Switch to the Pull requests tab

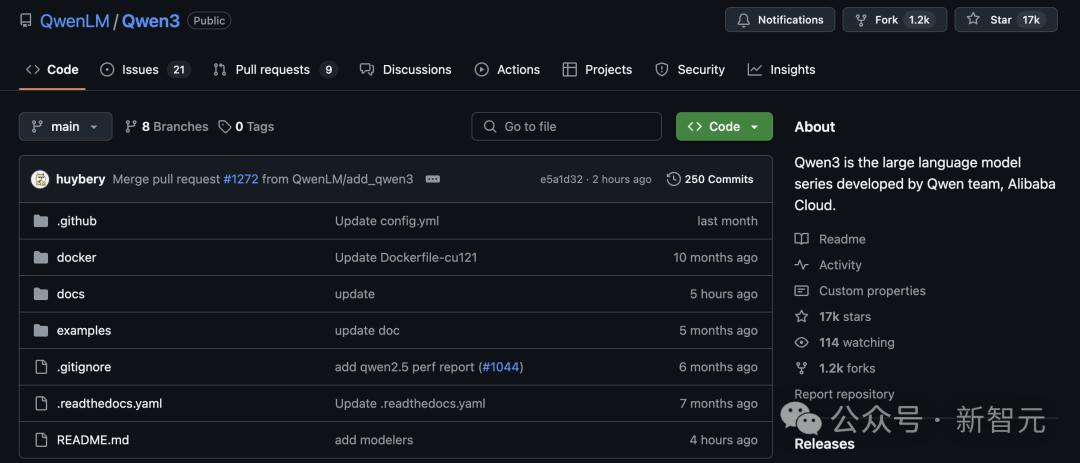[x=275, y=70]
